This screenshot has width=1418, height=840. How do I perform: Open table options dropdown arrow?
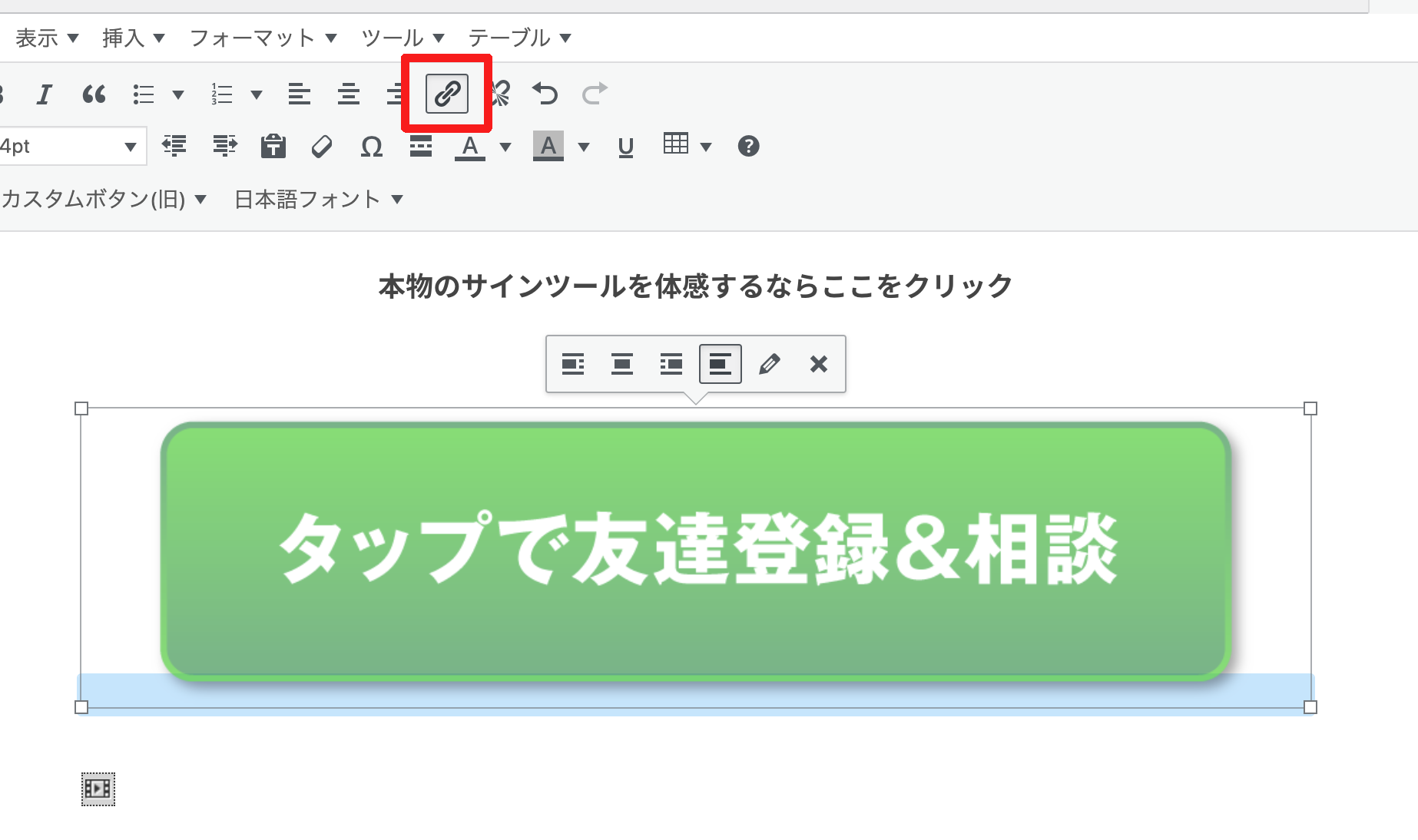(706, 147)
